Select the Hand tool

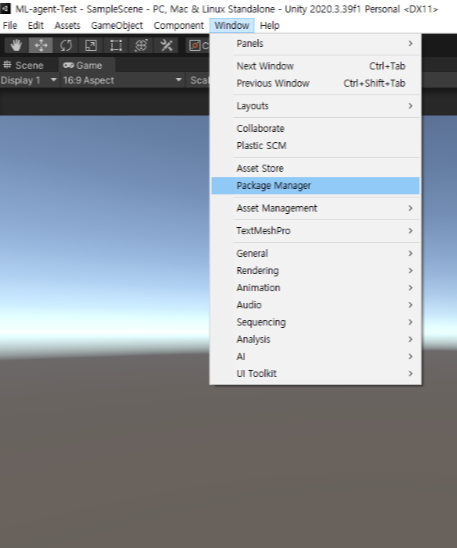tap(16, 45)
